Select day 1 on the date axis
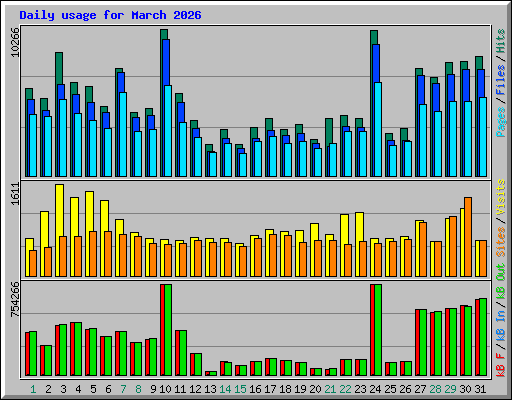 tap(33, 389)
